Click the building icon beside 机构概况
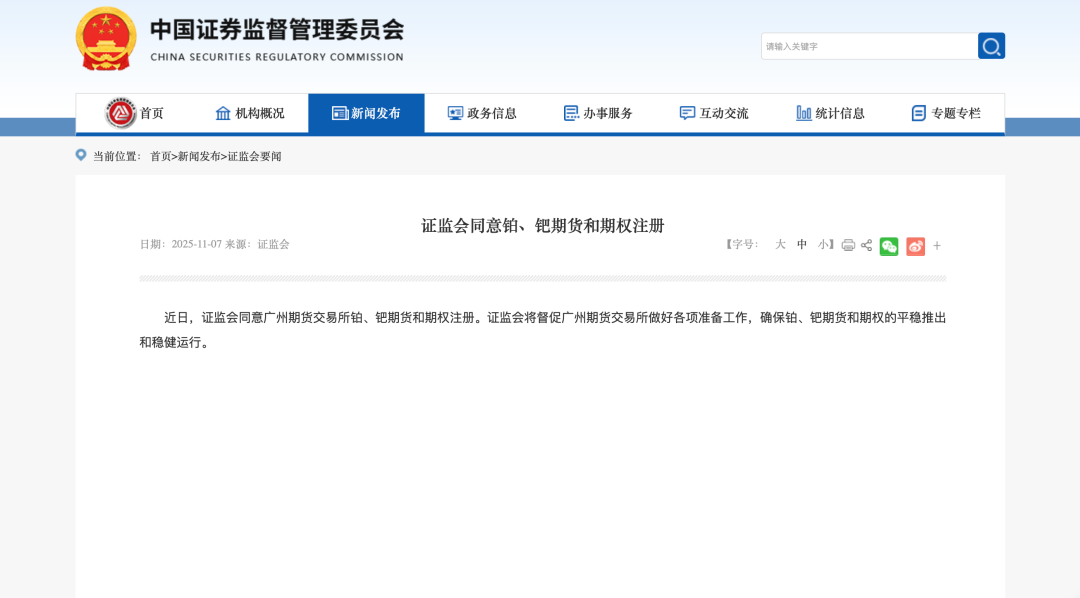 coord(222,112)
